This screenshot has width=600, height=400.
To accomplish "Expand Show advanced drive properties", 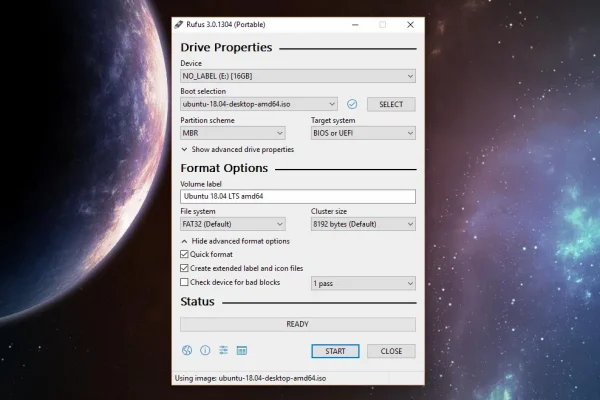I will tap(237, 149).
